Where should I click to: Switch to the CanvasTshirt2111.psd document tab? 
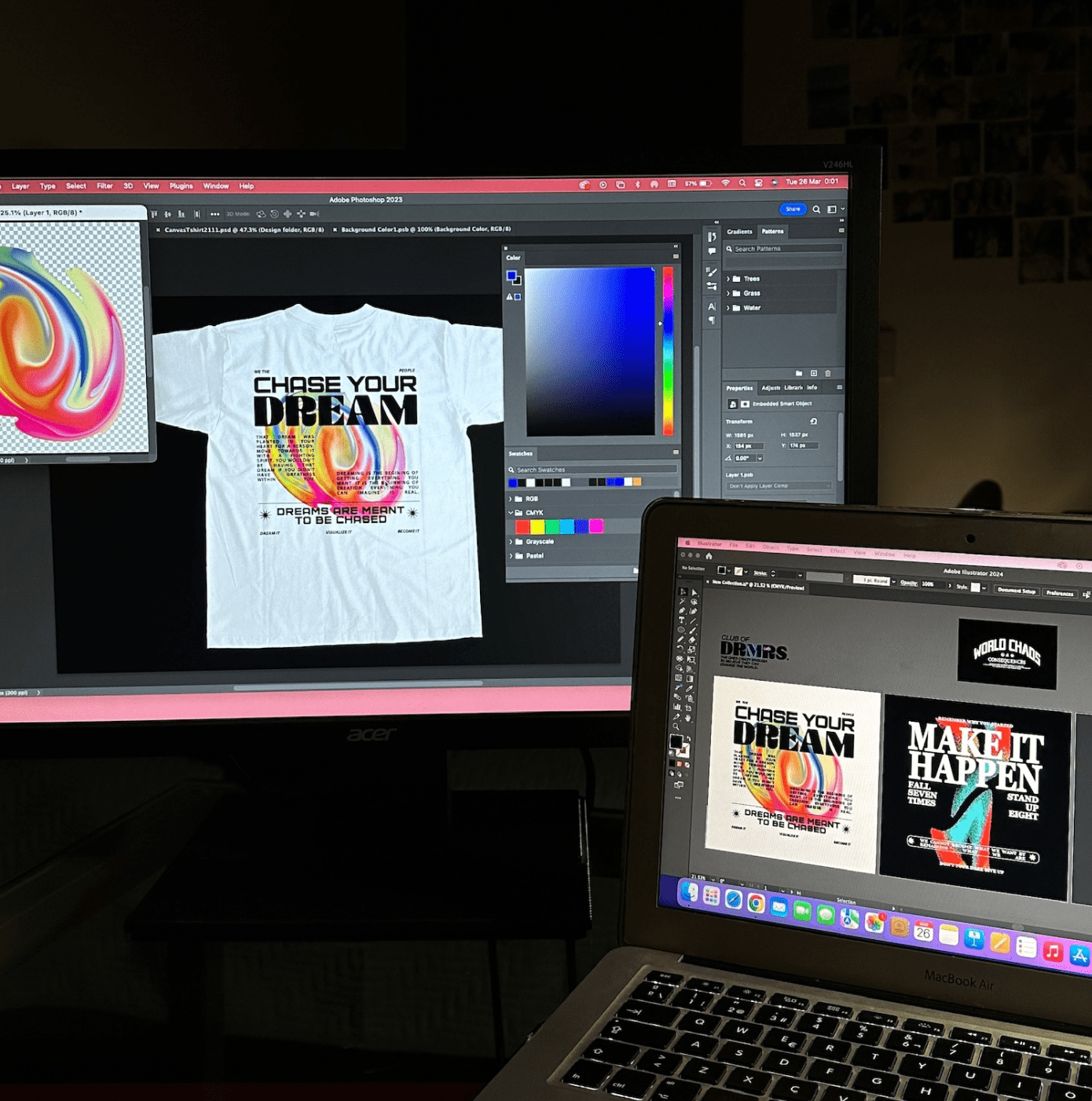point(244,230)
